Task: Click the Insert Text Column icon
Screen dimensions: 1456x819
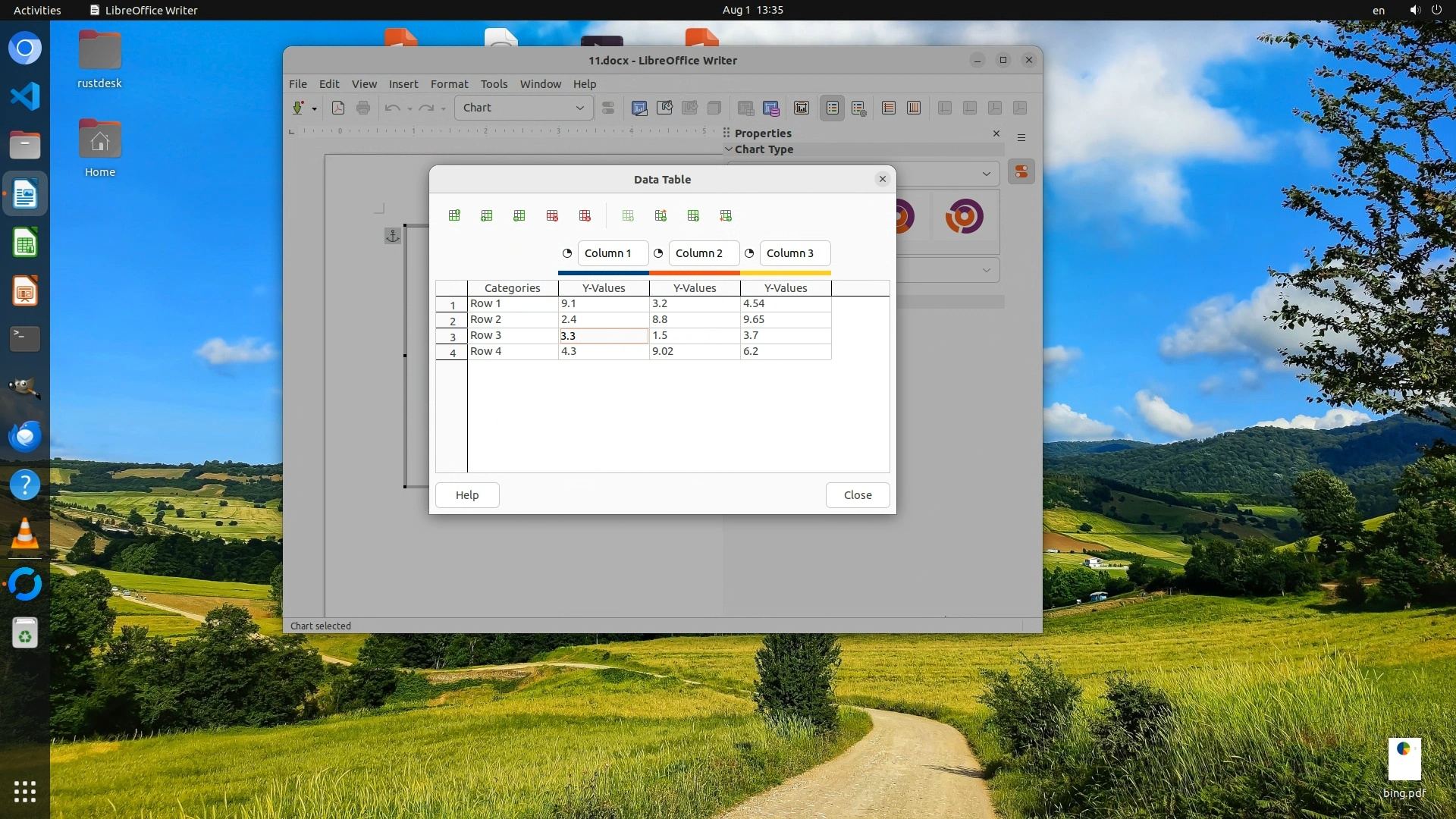Action: 519,216
